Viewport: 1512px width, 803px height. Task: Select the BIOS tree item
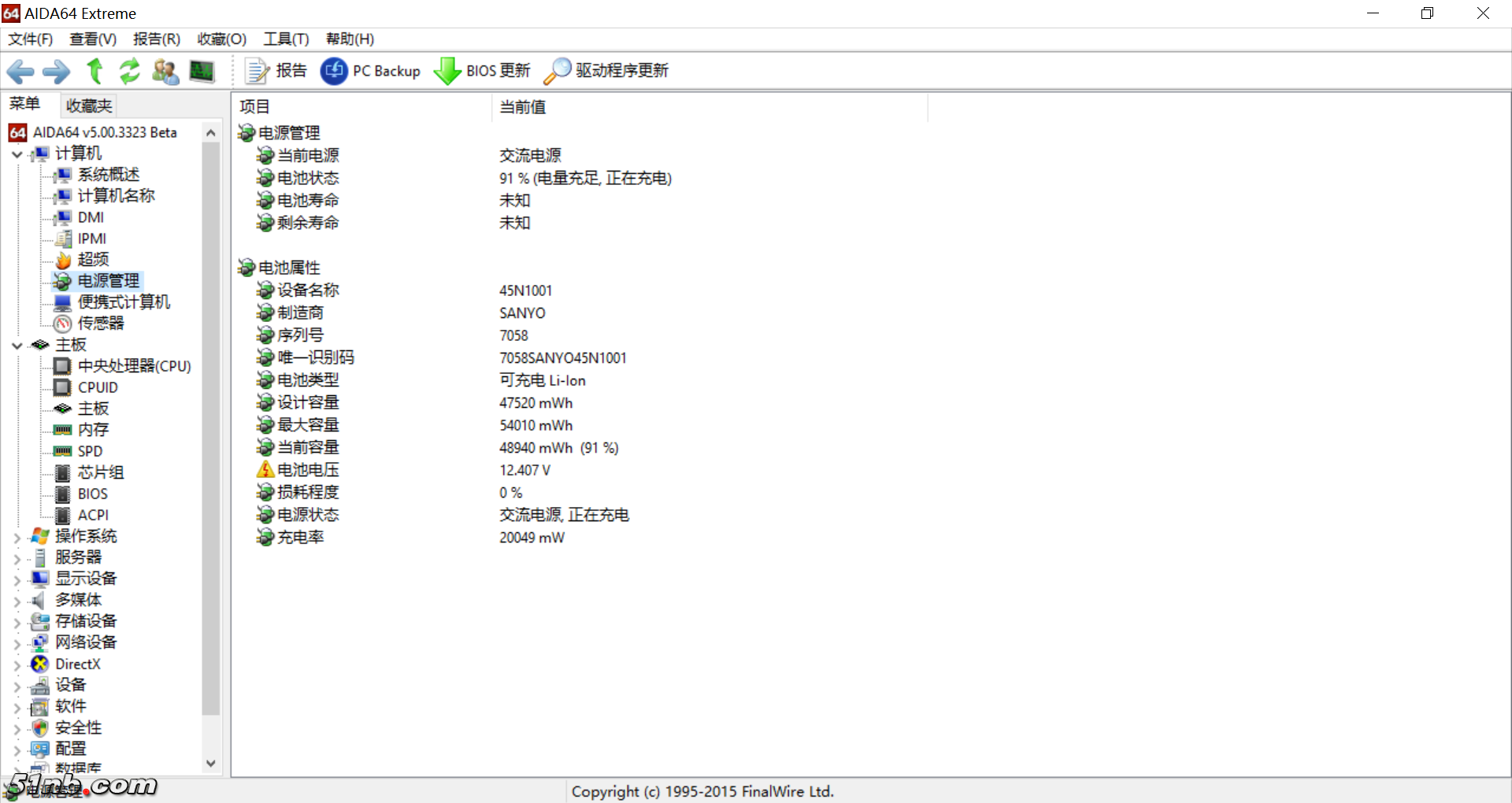pos(92,494)
